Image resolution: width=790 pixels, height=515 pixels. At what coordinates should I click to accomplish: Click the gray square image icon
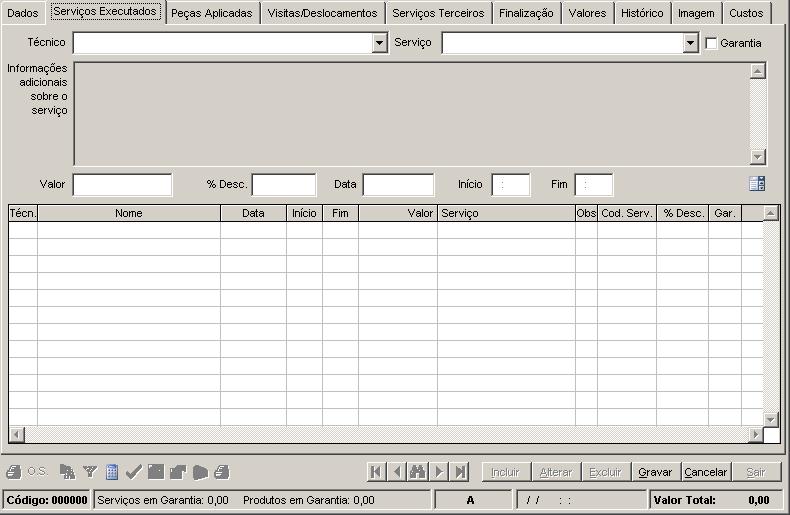(156, 472)
